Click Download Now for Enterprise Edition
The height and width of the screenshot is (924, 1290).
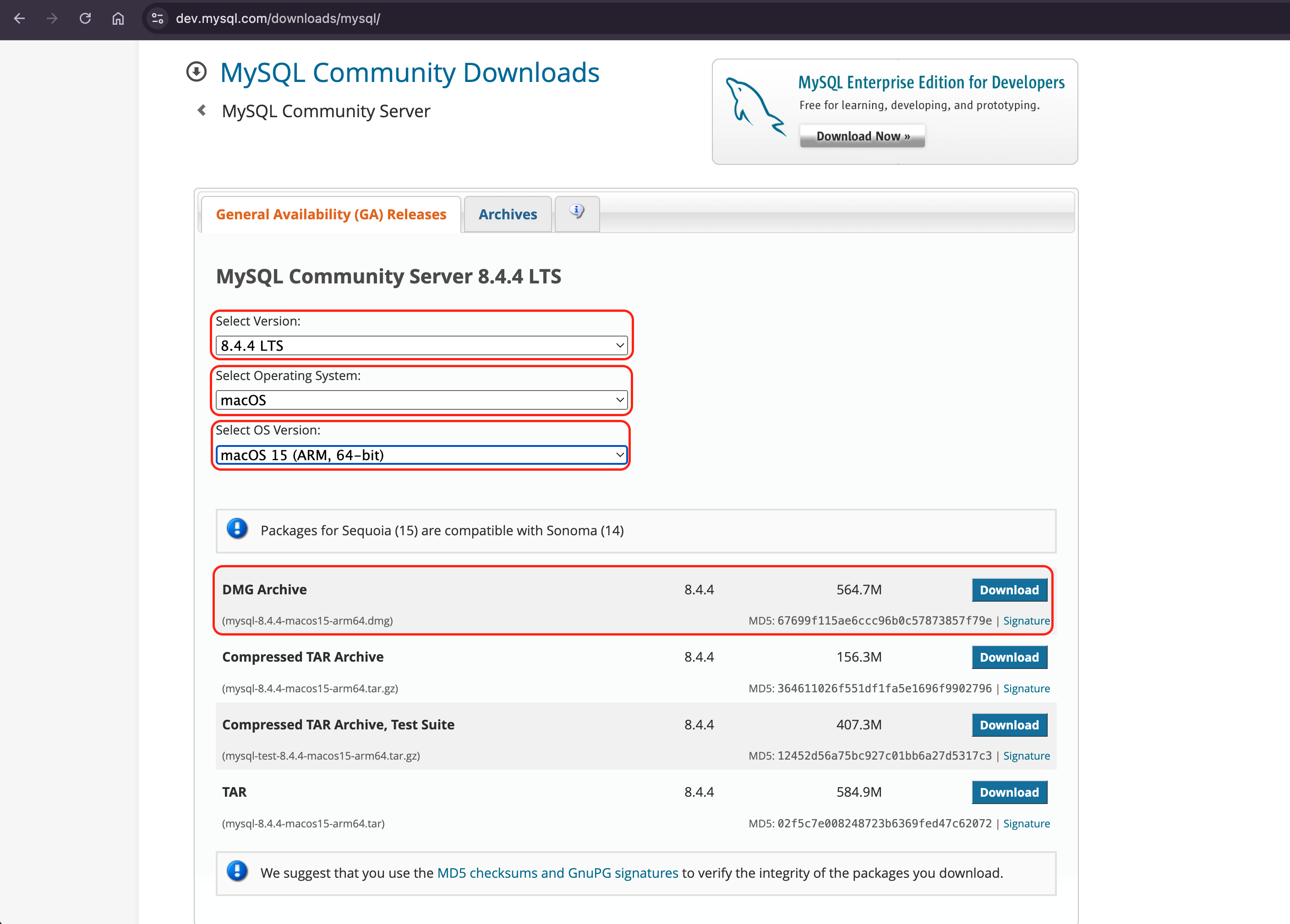click(x=862, y=136)
